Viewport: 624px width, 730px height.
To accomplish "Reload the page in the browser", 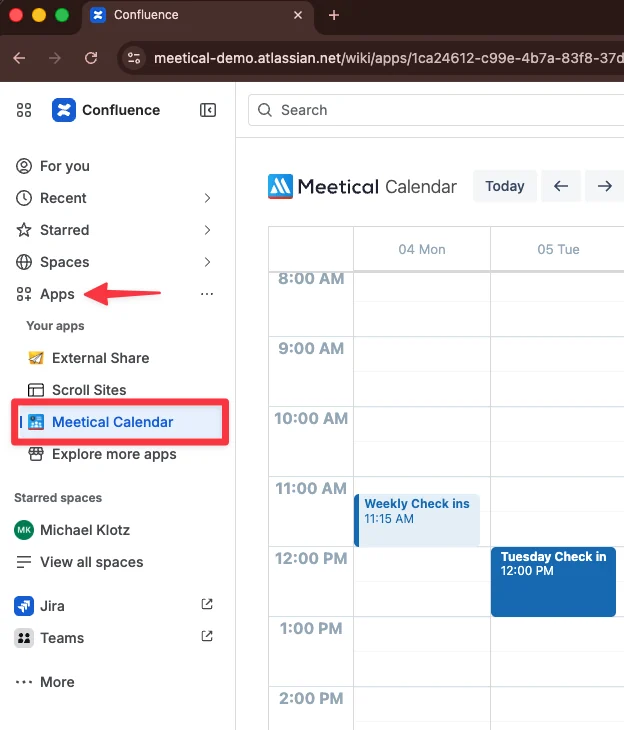I will pyautogui.click(x=91, y=58).
